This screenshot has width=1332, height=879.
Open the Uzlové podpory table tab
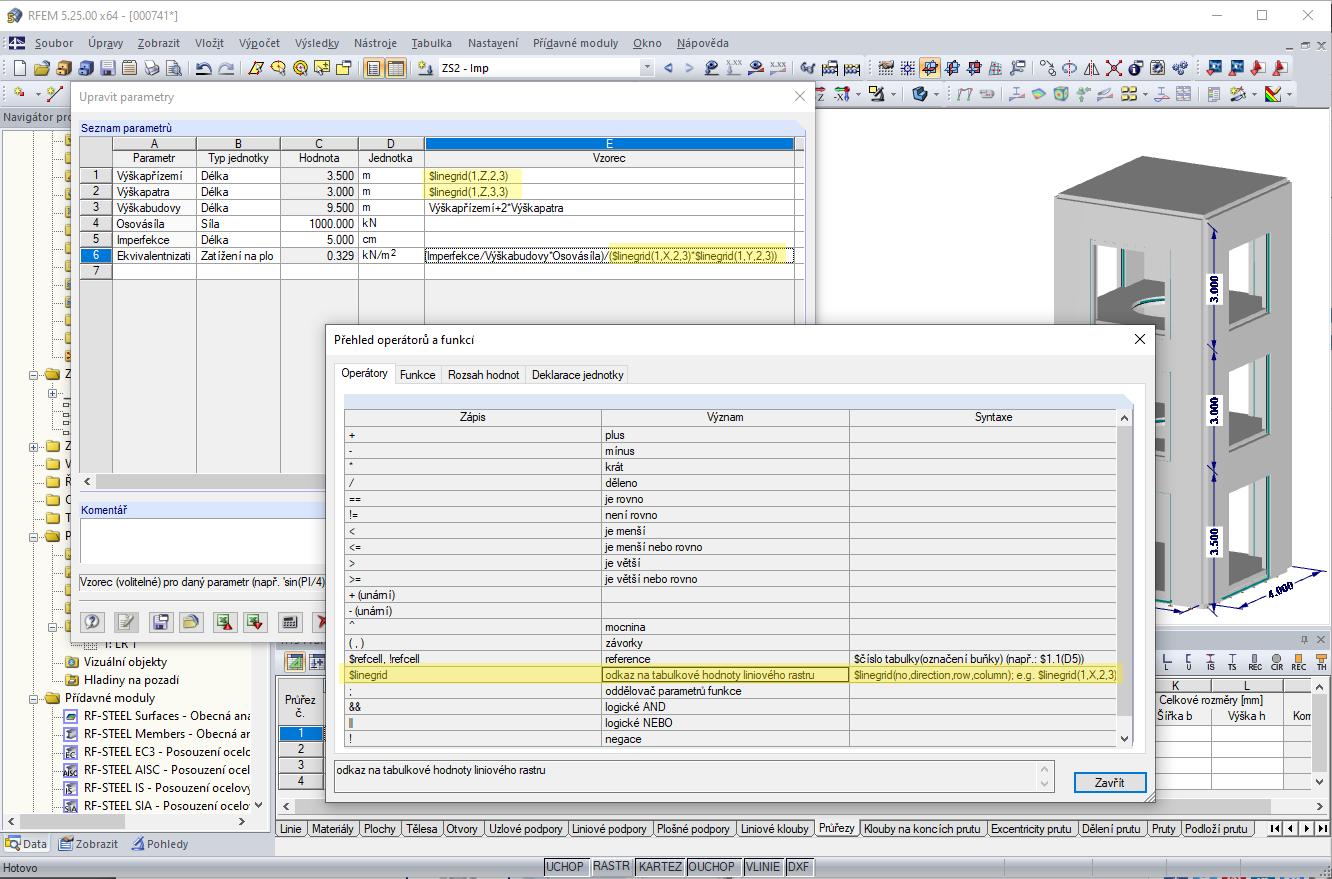pos(526,829)
